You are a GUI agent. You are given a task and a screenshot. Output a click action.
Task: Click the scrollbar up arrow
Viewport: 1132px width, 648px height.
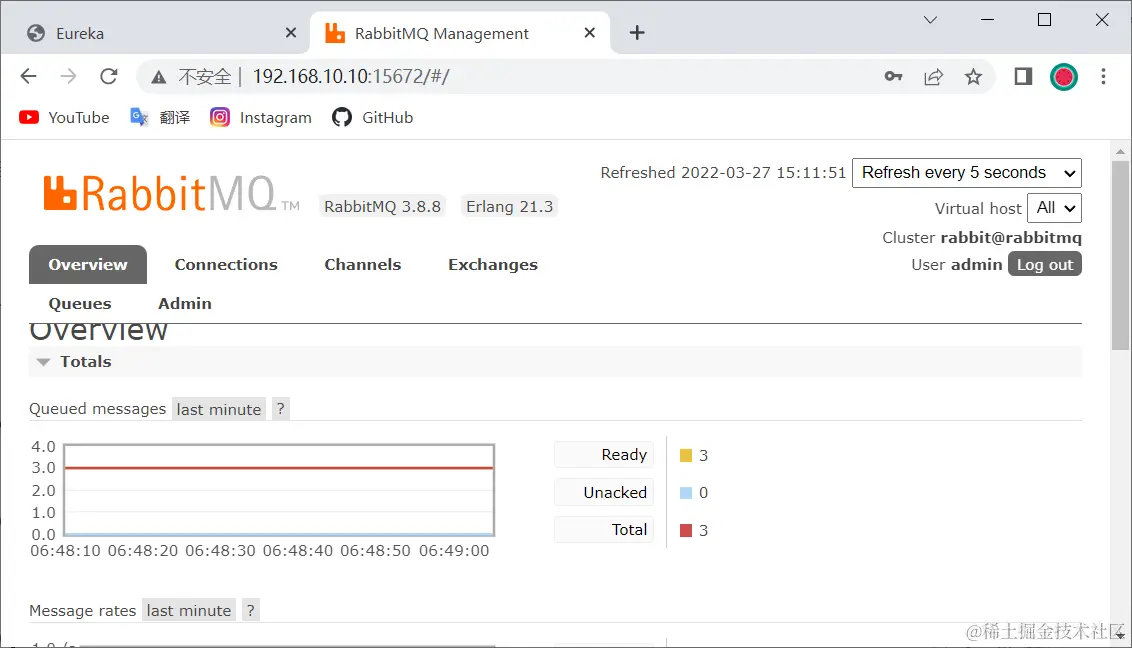point(1120,151)
